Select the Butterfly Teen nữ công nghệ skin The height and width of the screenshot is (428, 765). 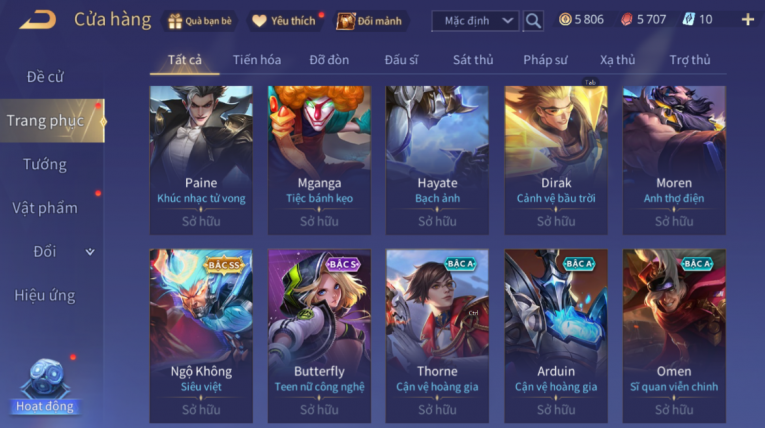click(x=319, y=336)
